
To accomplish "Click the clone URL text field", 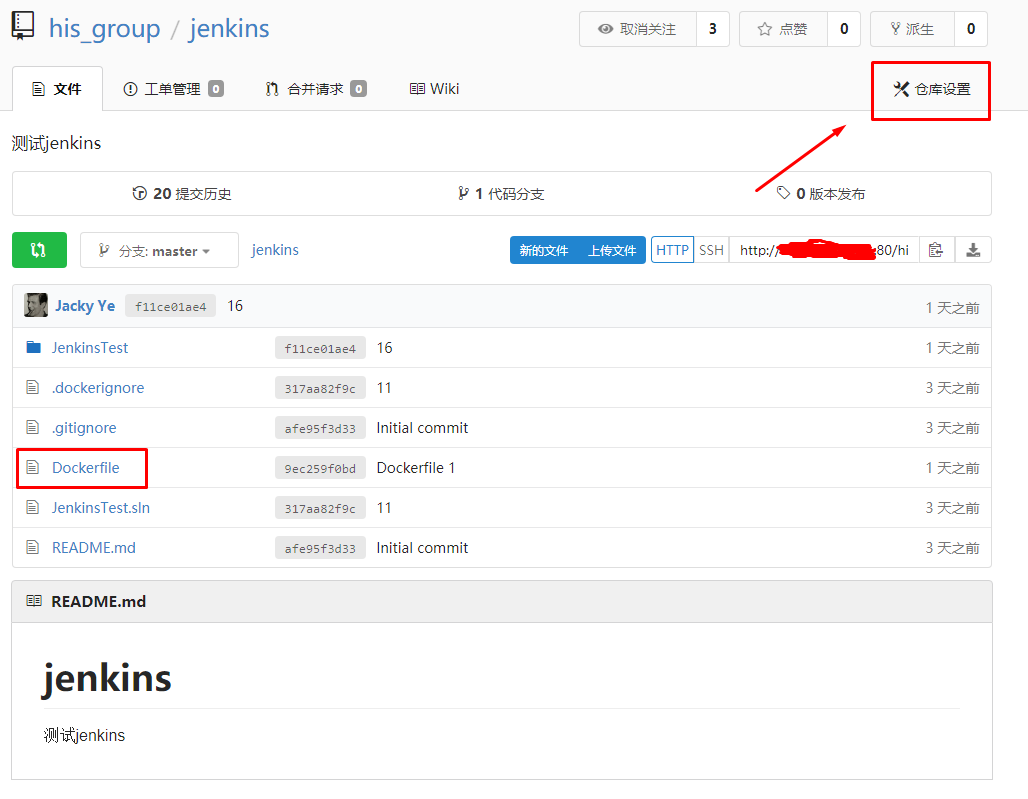I will click(x=824, y=250).
